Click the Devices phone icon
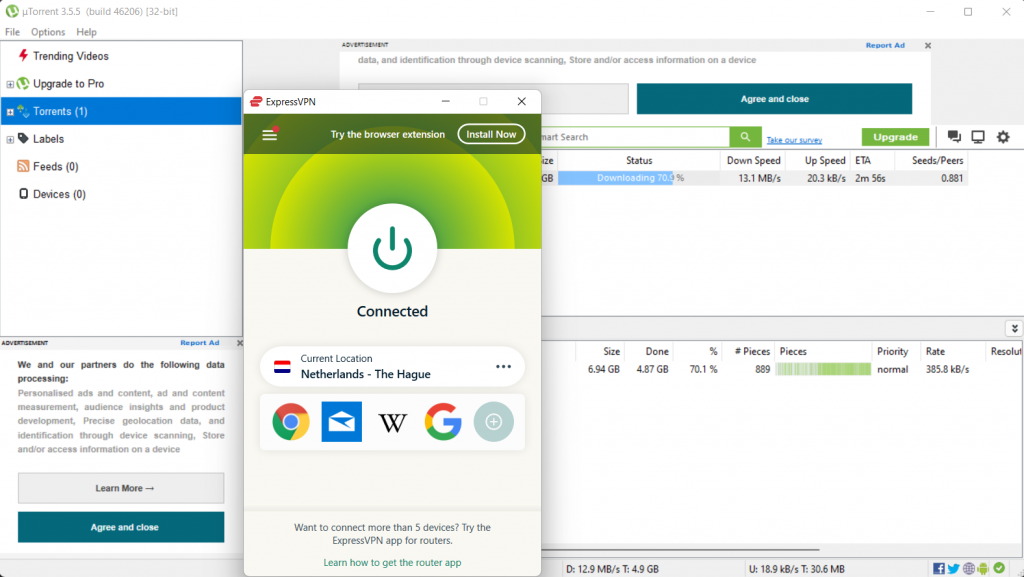 tap(24, 194)
